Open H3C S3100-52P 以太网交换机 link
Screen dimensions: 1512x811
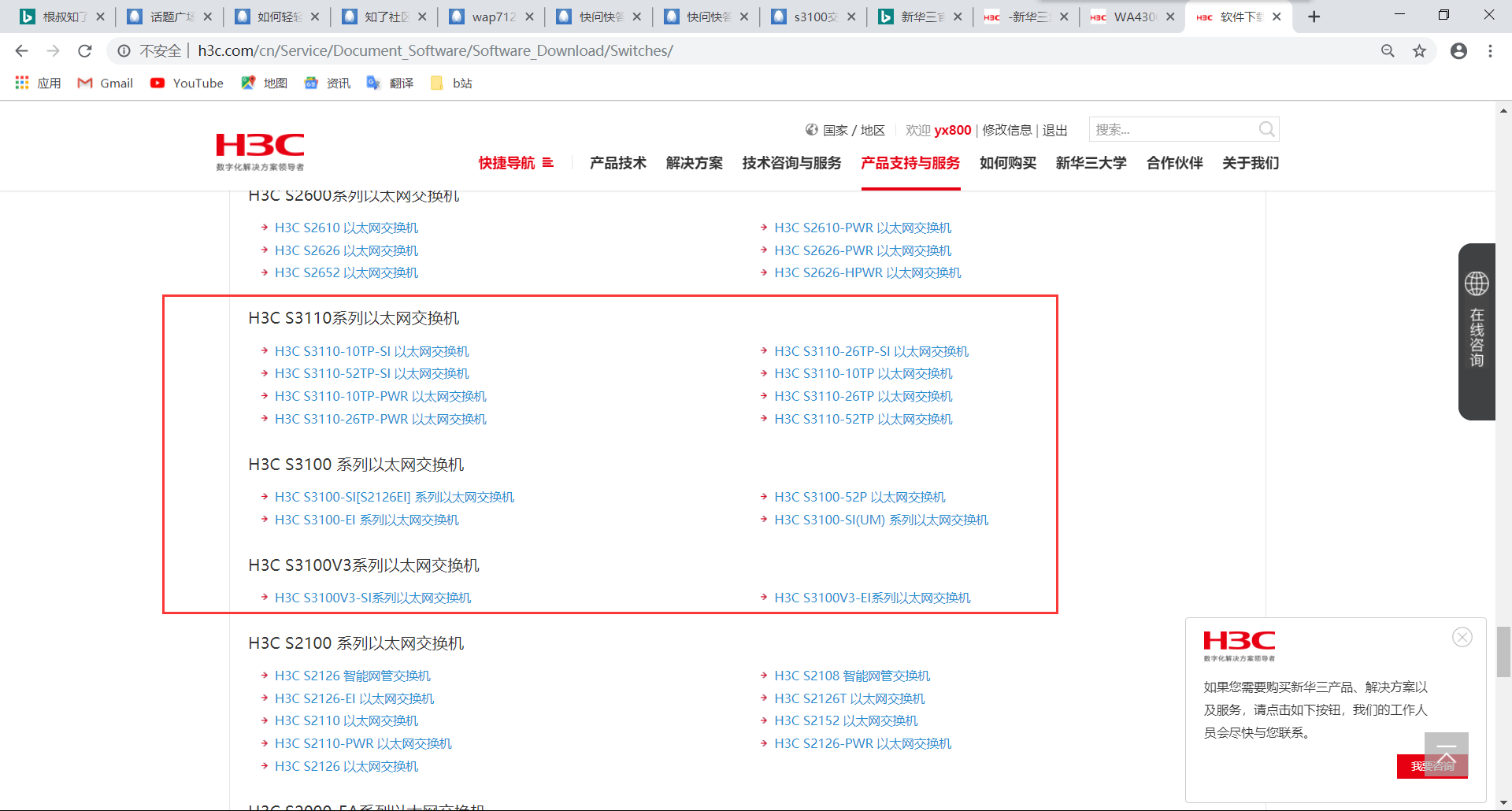coord(860,497)
